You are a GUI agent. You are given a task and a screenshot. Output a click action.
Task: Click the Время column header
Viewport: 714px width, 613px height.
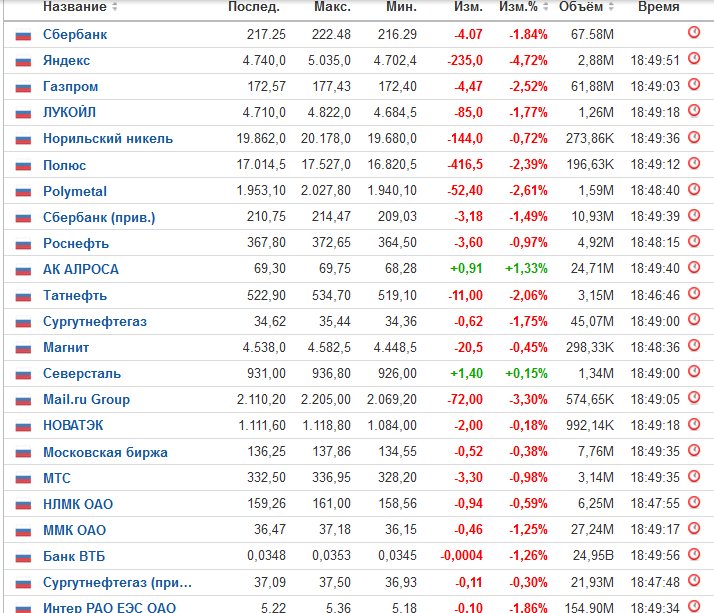(659, 6)
